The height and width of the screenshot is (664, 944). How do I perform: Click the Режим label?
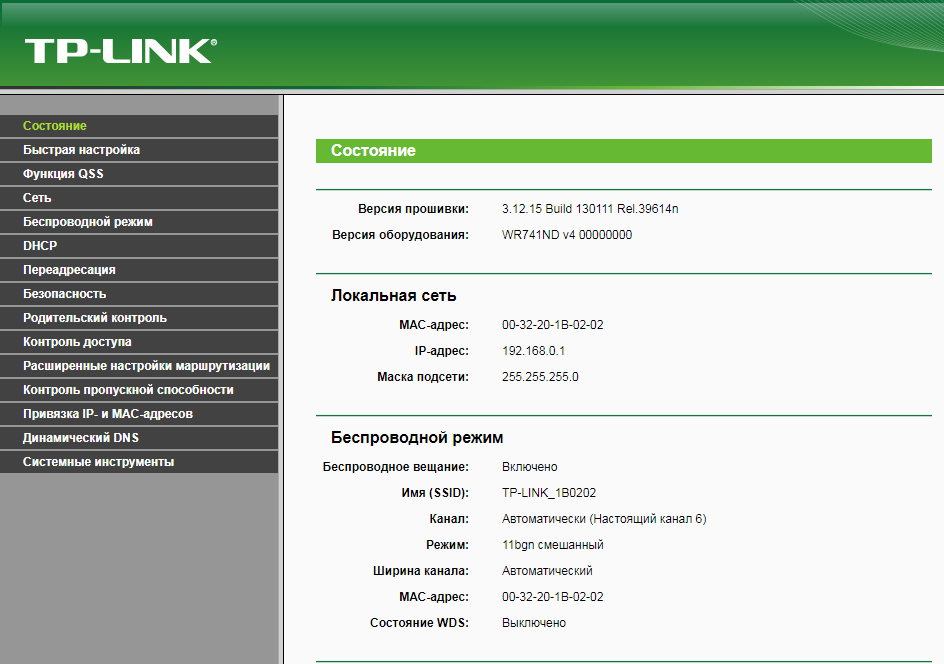[x=447, y=545]
